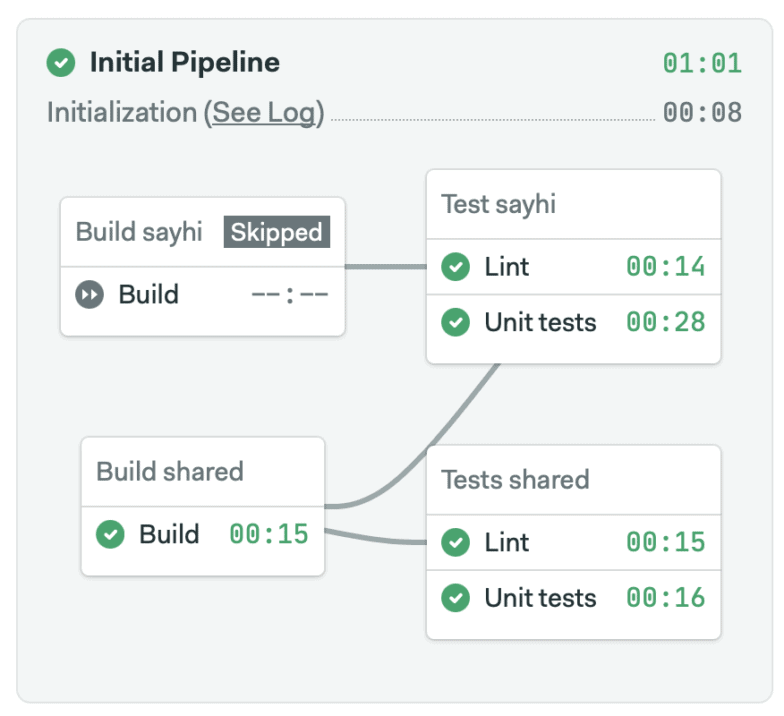The height and width of the screenshot is (716, 784).
Task: Select the Build sayhi block header
Action: click(x=139, y=233)
